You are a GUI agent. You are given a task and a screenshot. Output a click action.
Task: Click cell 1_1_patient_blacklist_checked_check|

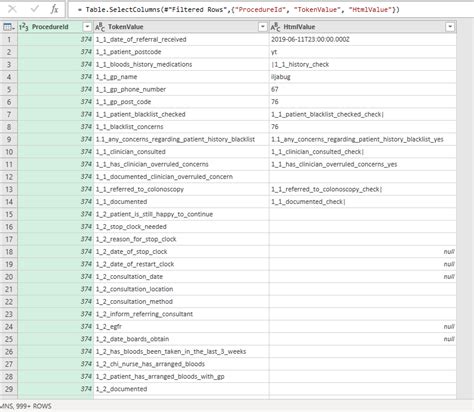(363, 114)
